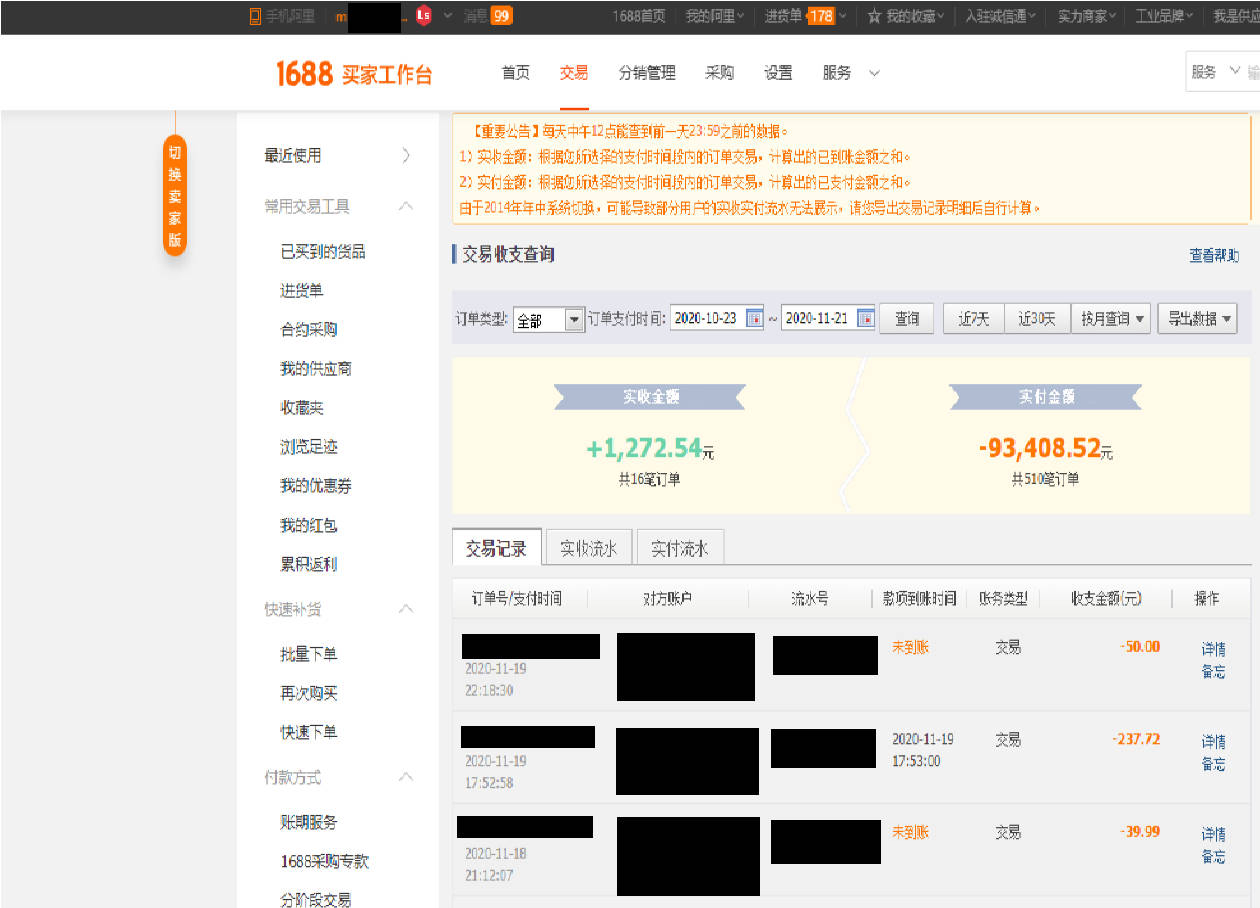Open the 按月查询 dropdown
Viewport: 1260px width, 908px height.
(1110, 318)
